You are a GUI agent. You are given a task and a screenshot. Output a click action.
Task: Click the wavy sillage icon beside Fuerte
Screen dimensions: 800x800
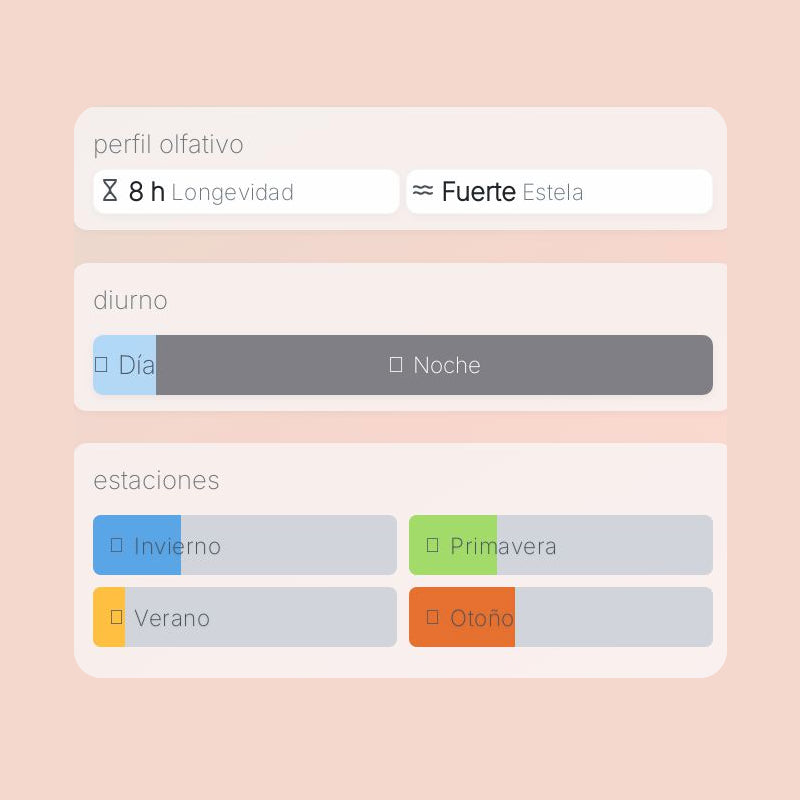coord(423,191)
